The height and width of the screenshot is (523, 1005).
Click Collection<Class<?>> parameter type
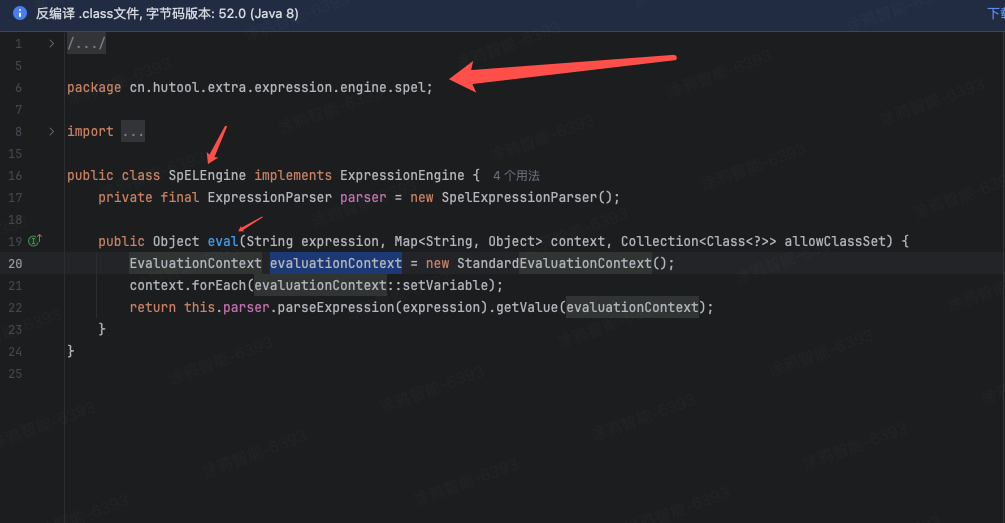pyautogui.click(x=698, y=242)
